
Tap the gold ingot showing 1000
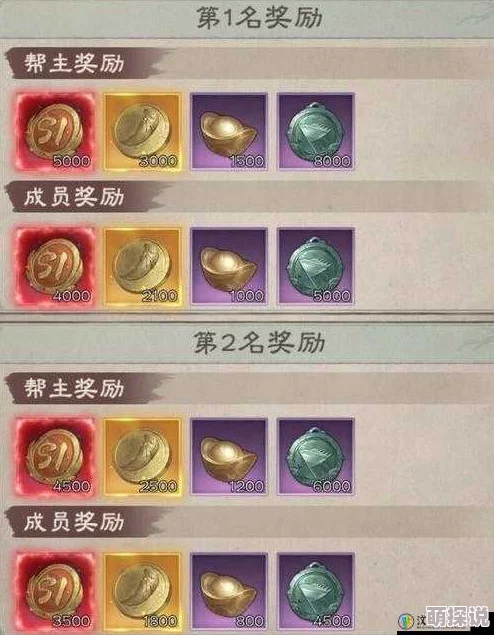click(x=229, y=266)
